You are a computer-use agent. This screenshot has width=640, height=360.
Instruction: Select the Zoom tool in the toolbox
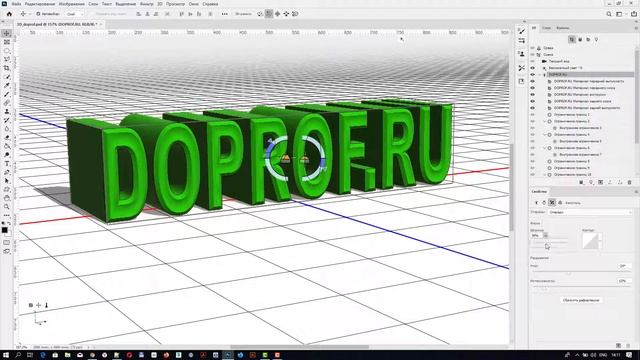click(x=7, y=207)
